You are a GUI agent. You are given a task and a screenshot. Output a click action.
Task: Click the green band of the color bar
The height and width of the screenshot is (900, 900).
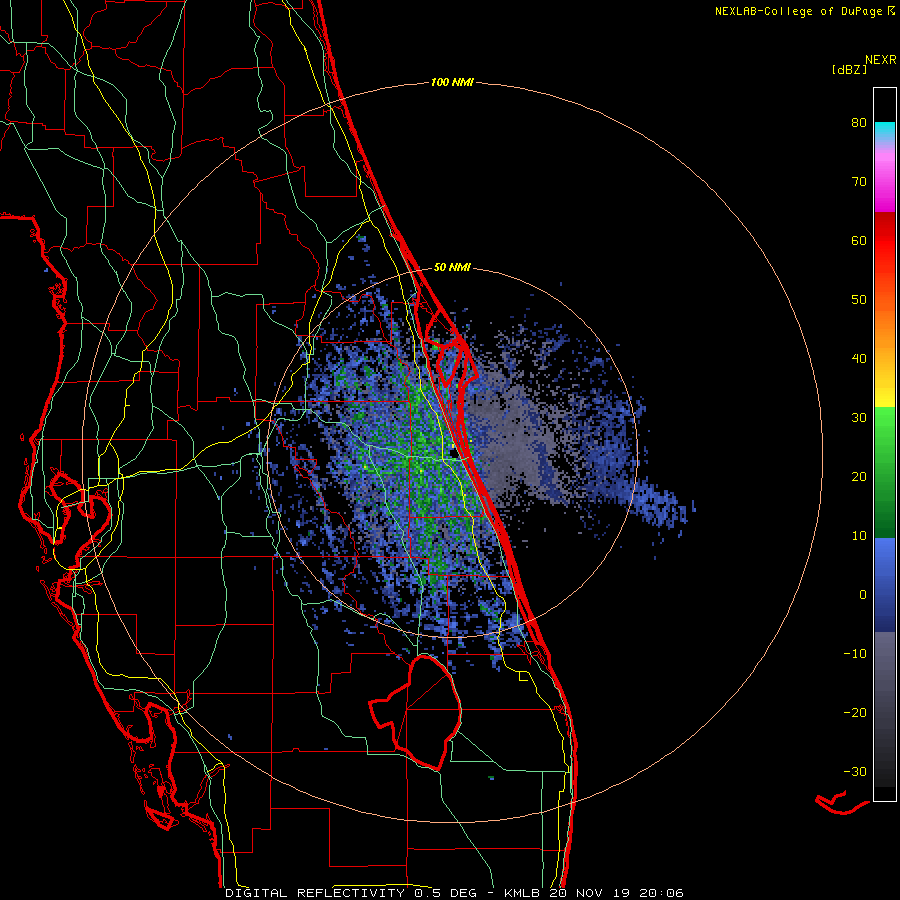tap(885, 472)
